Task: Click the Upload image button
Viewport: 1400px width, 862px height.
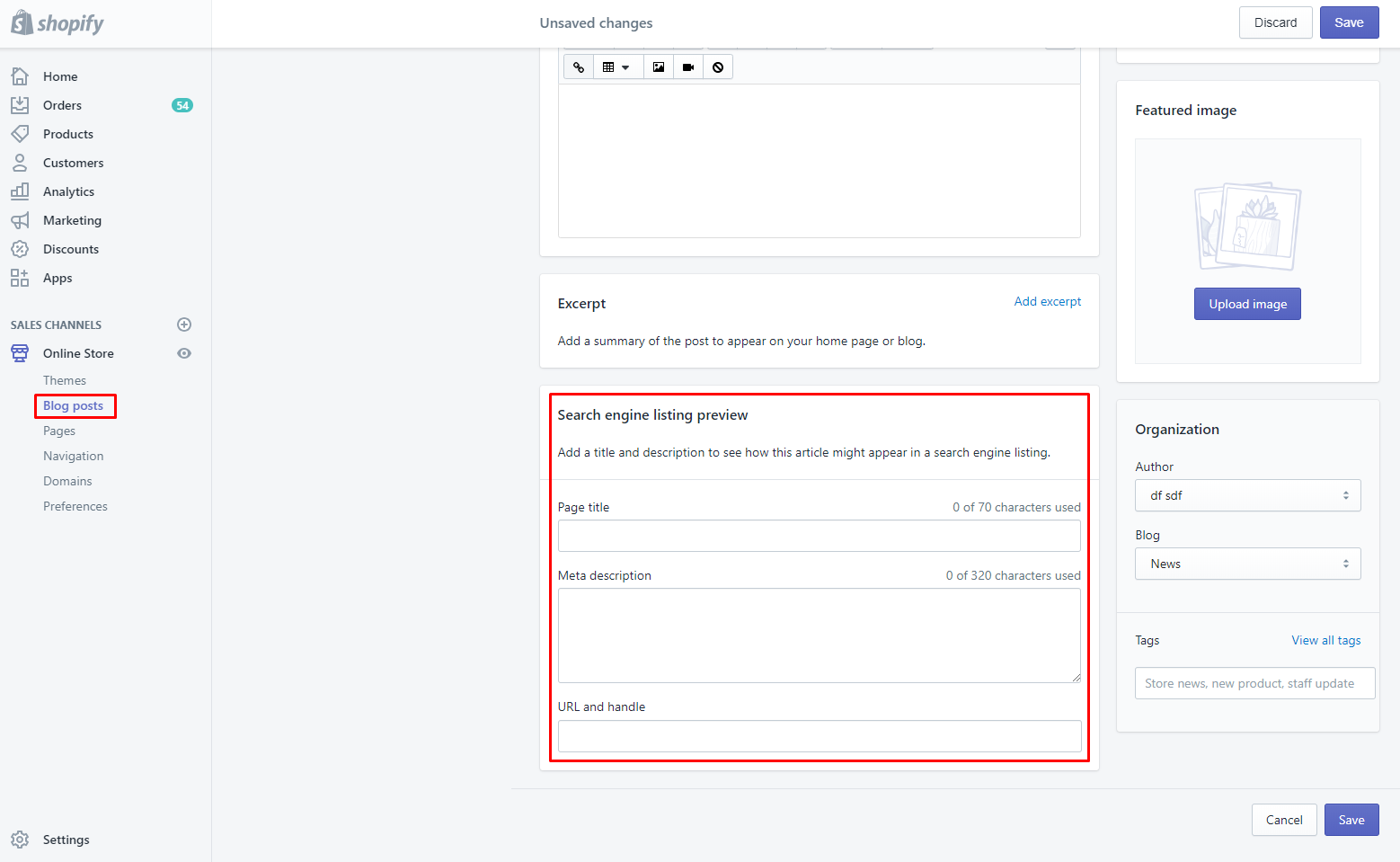Action: (x=1247, y=304)
